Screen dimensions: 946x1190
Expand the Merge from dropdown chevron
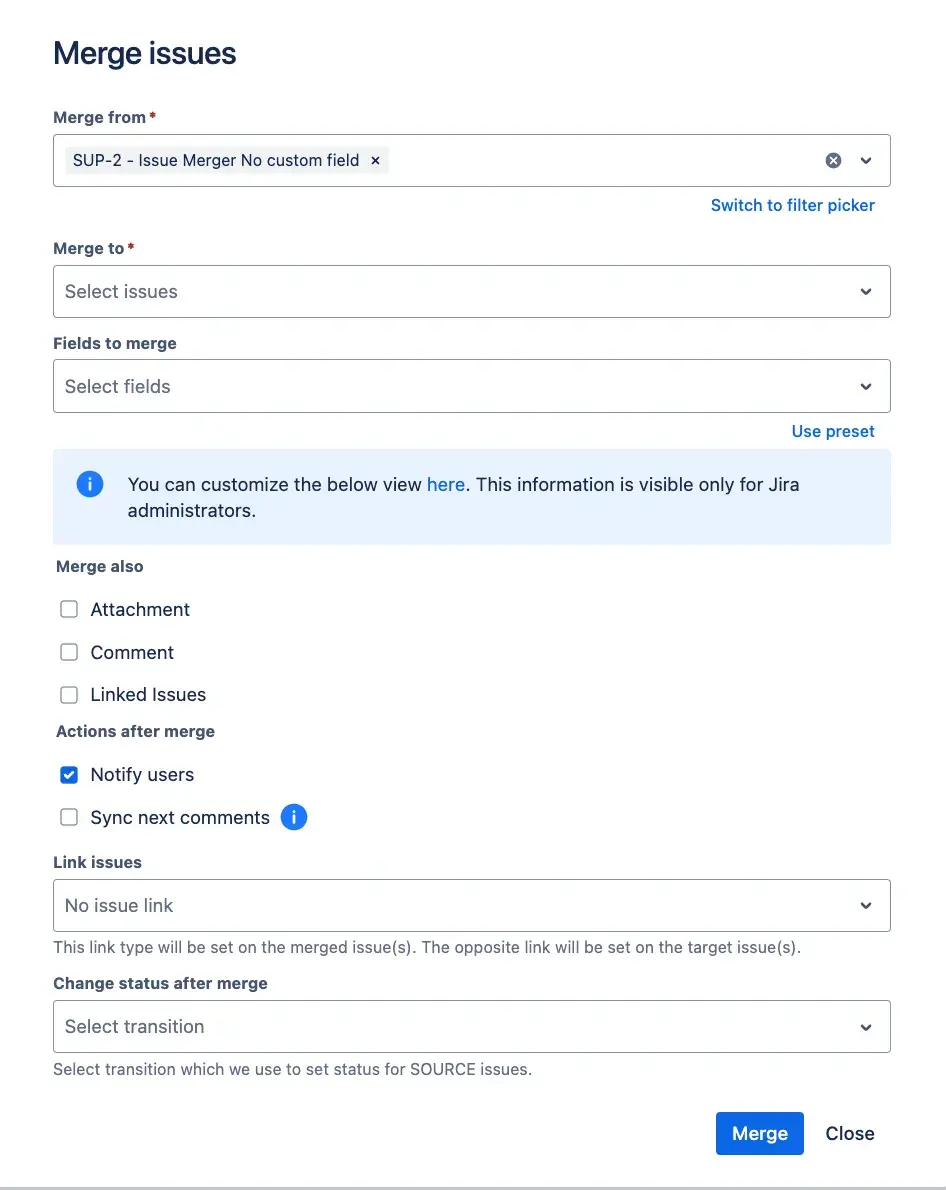tap(866, 161)
